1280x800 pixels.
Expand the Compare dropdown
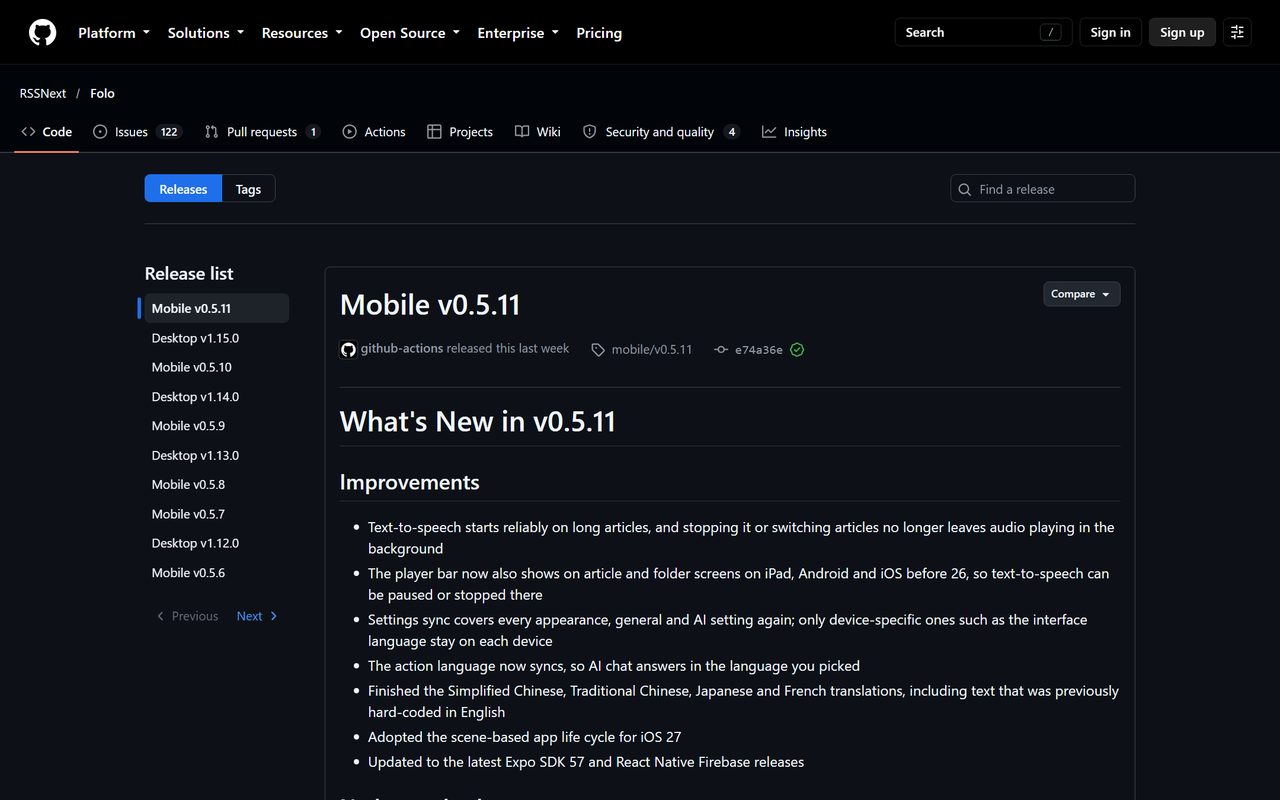pos(1081,294)
